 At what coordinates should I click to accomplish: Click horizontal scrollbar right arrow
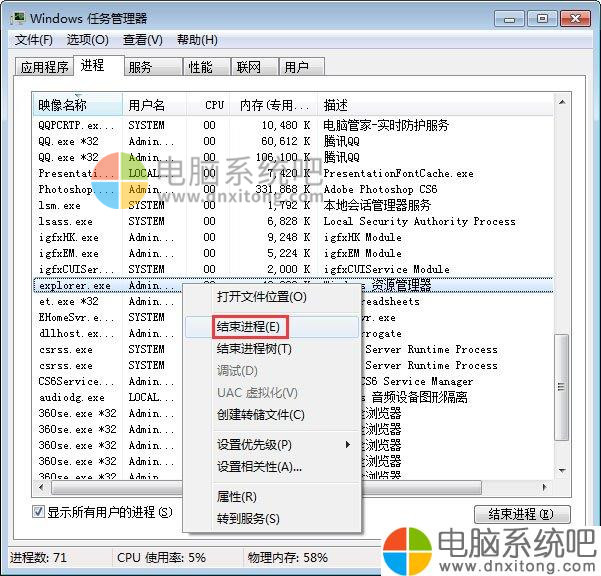(x=545, y=487)
